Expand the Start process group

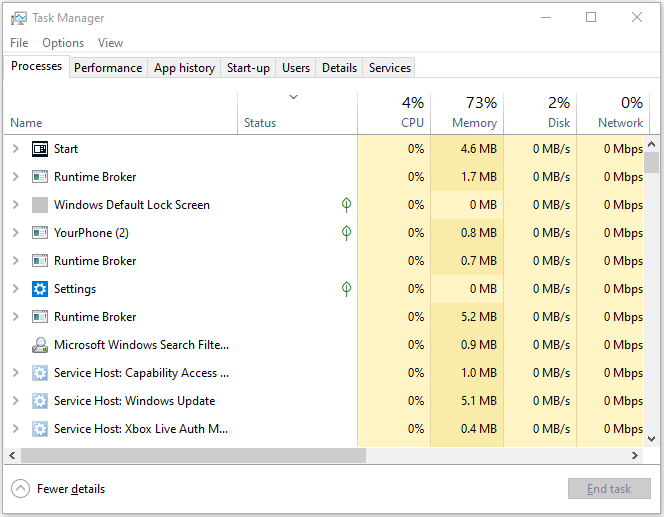click(x=16, y=149)
